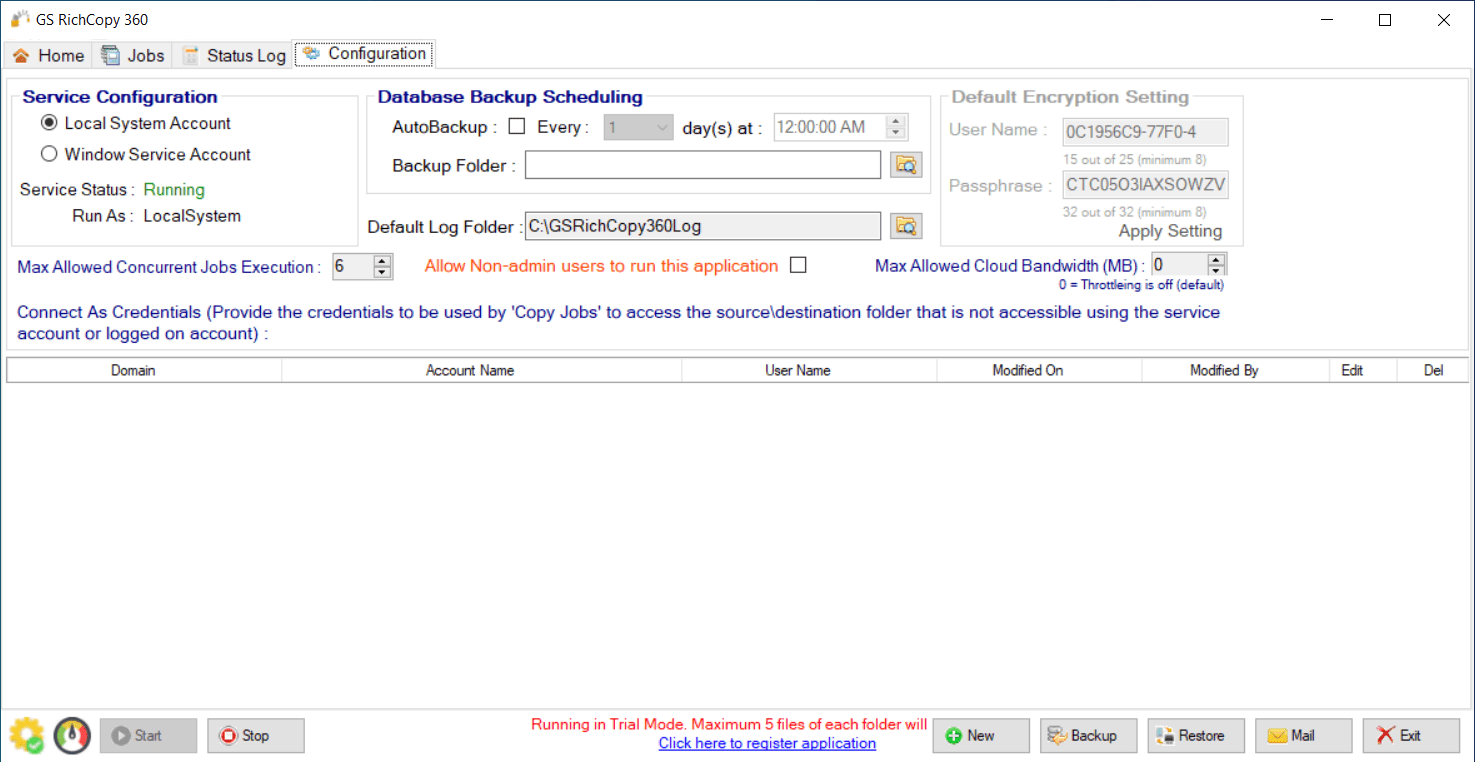Click the GS RichCopy 360 title bar icon
The image size is (1475, 762).
(20, 20)
